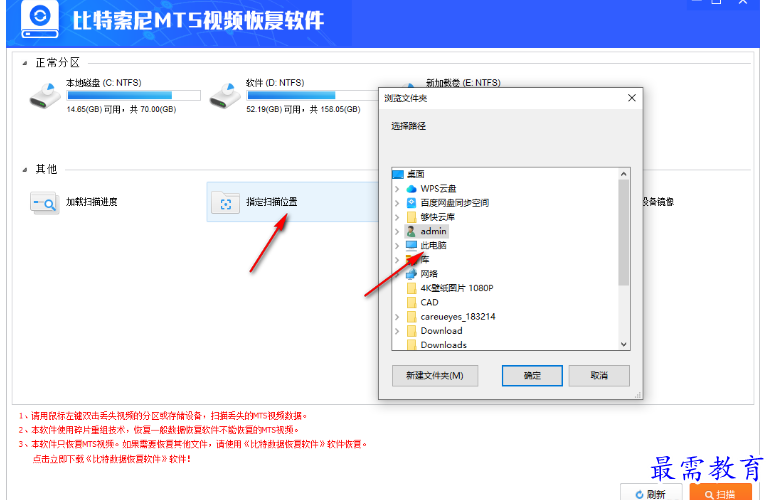Image resolution: width=772 pixels, height=500 pixels.
Task: Click the app logo in the title bar
Action: coord(40,20)
